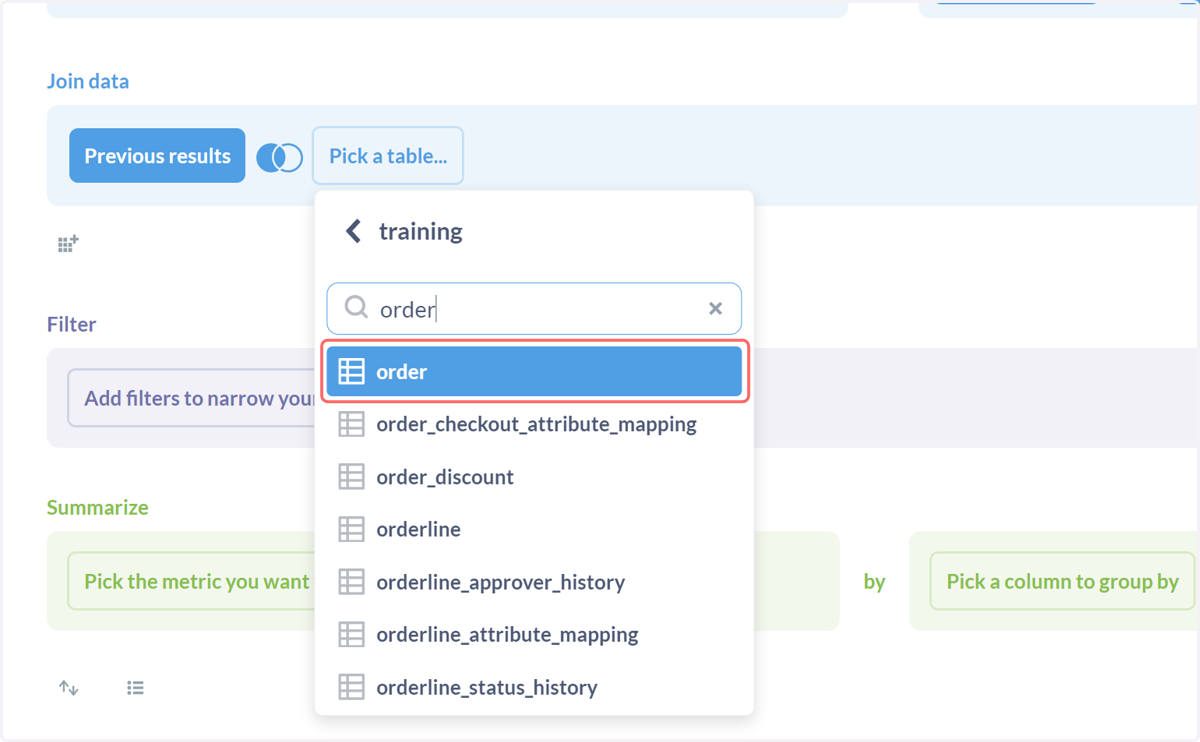Select the orderline table

click(x=534, y=529)
